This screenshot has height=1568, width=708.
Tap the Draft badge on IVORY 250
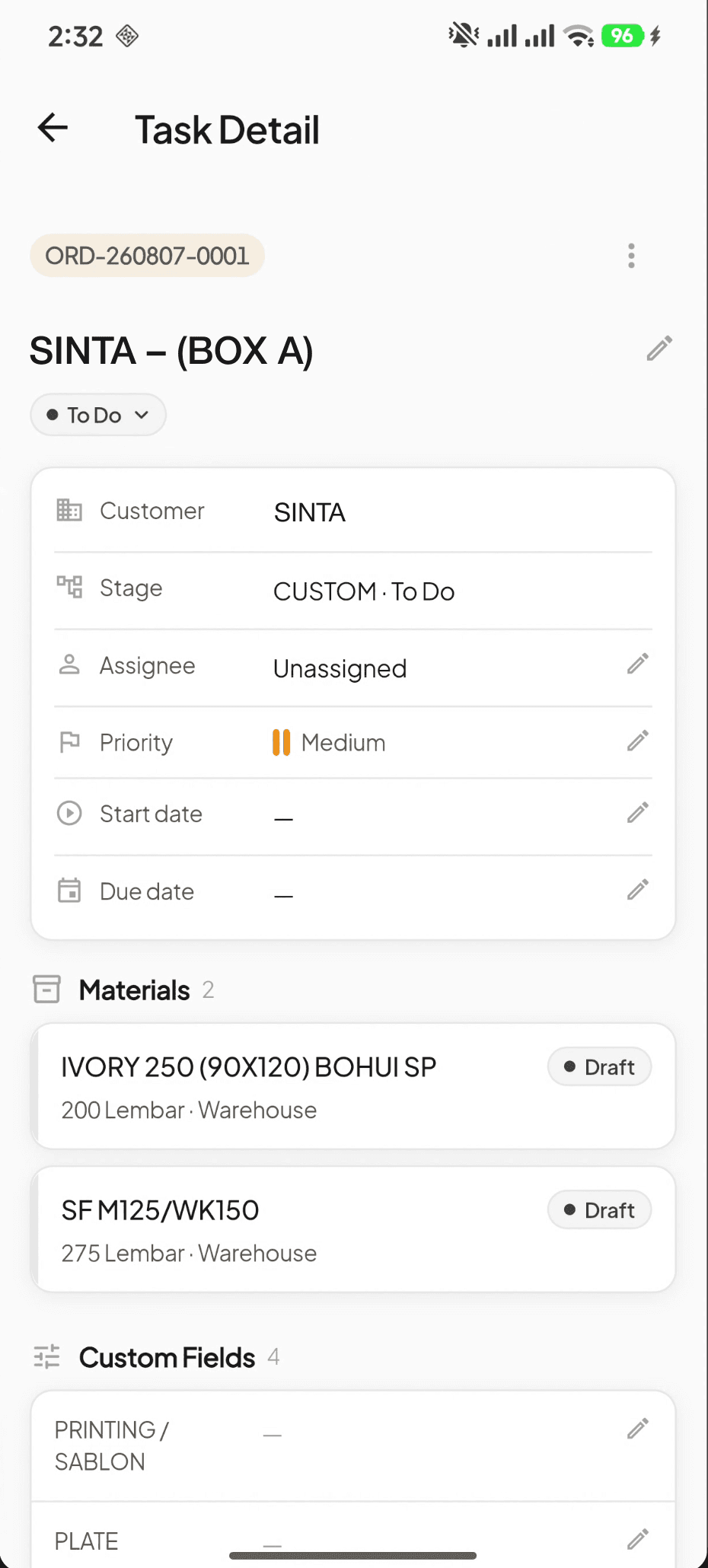click(599, 1067)
